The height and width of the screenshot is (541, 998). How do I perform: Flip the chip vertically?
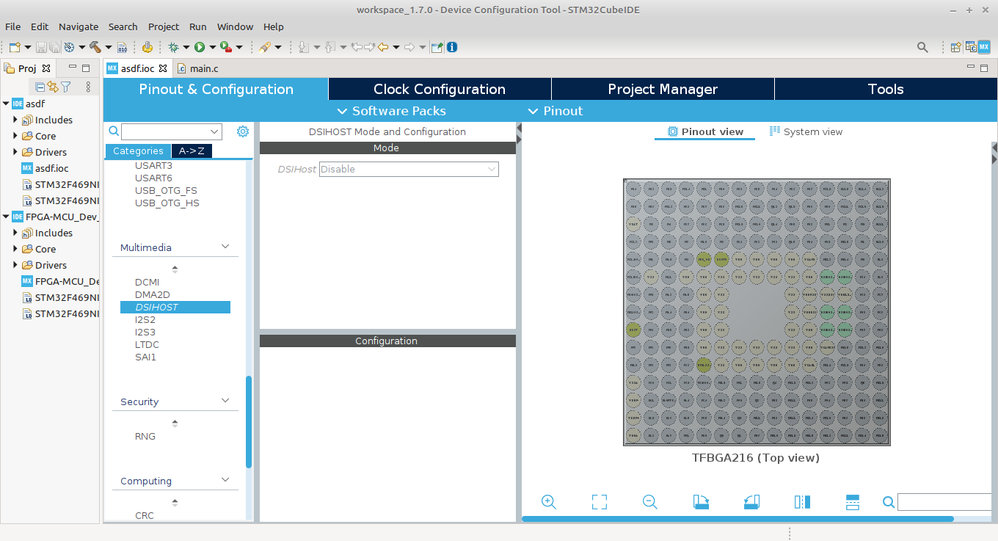852,502
